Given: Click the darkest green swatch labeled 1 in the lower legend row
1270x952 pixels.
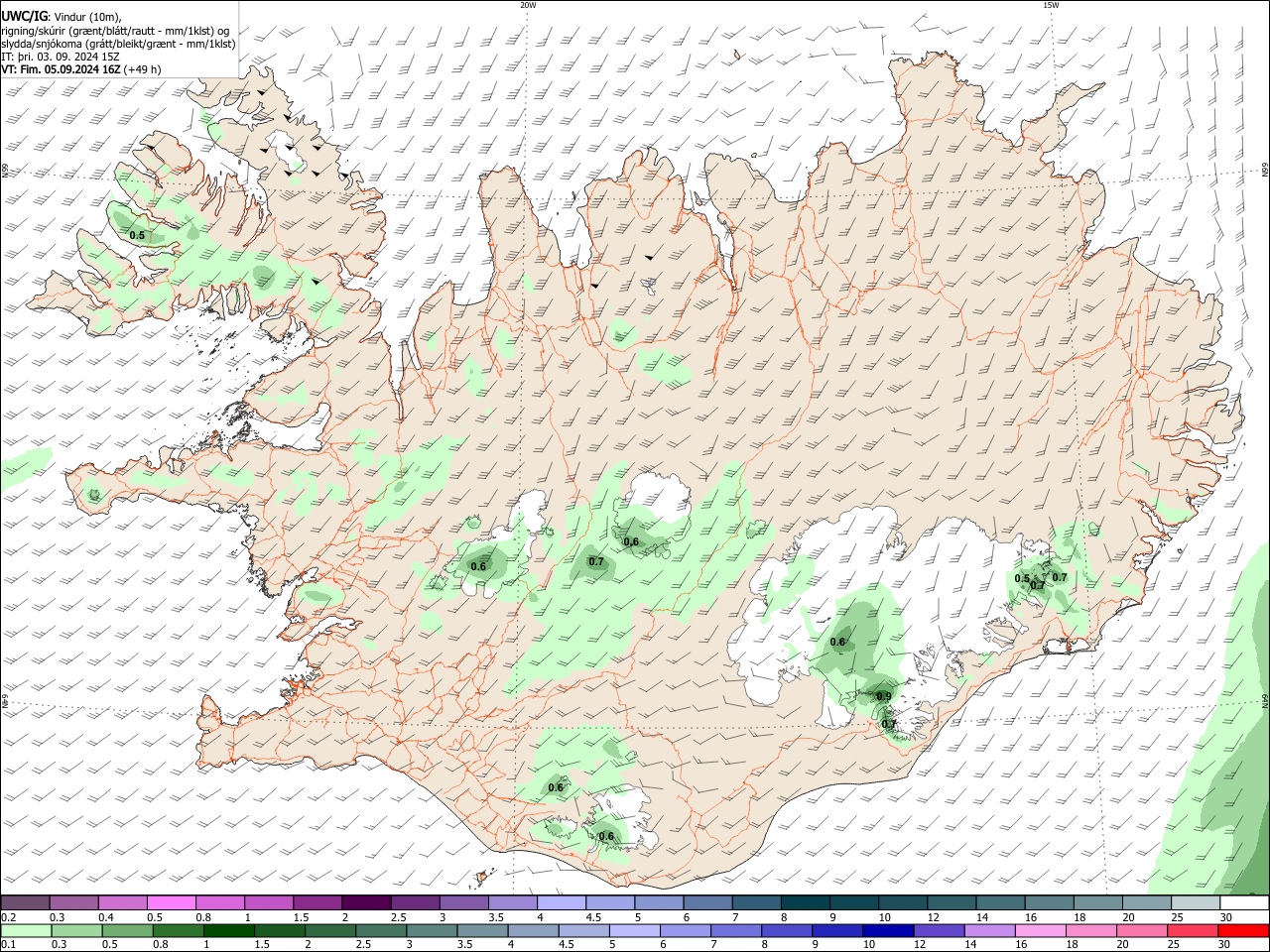Looking at the screenshot, I should coord(228,930).
